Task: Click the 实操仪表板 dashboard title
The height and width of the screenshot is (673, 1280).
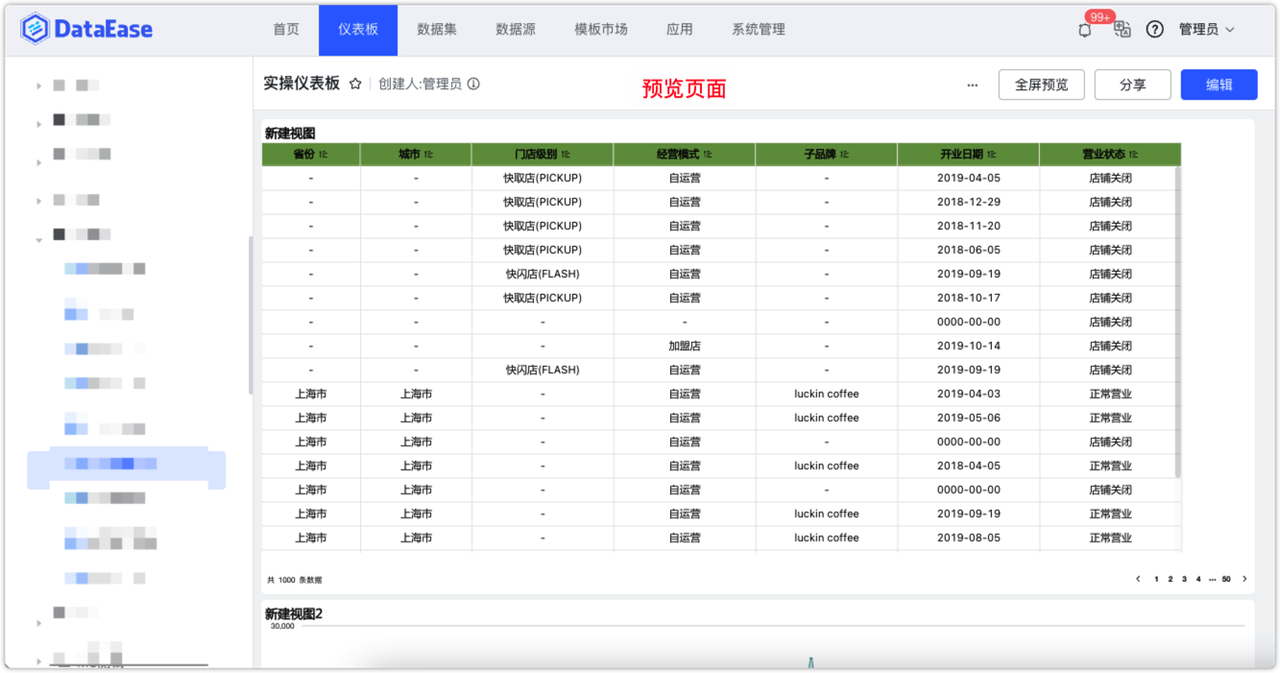Action: pyautogui.click(x=302, y=84)
